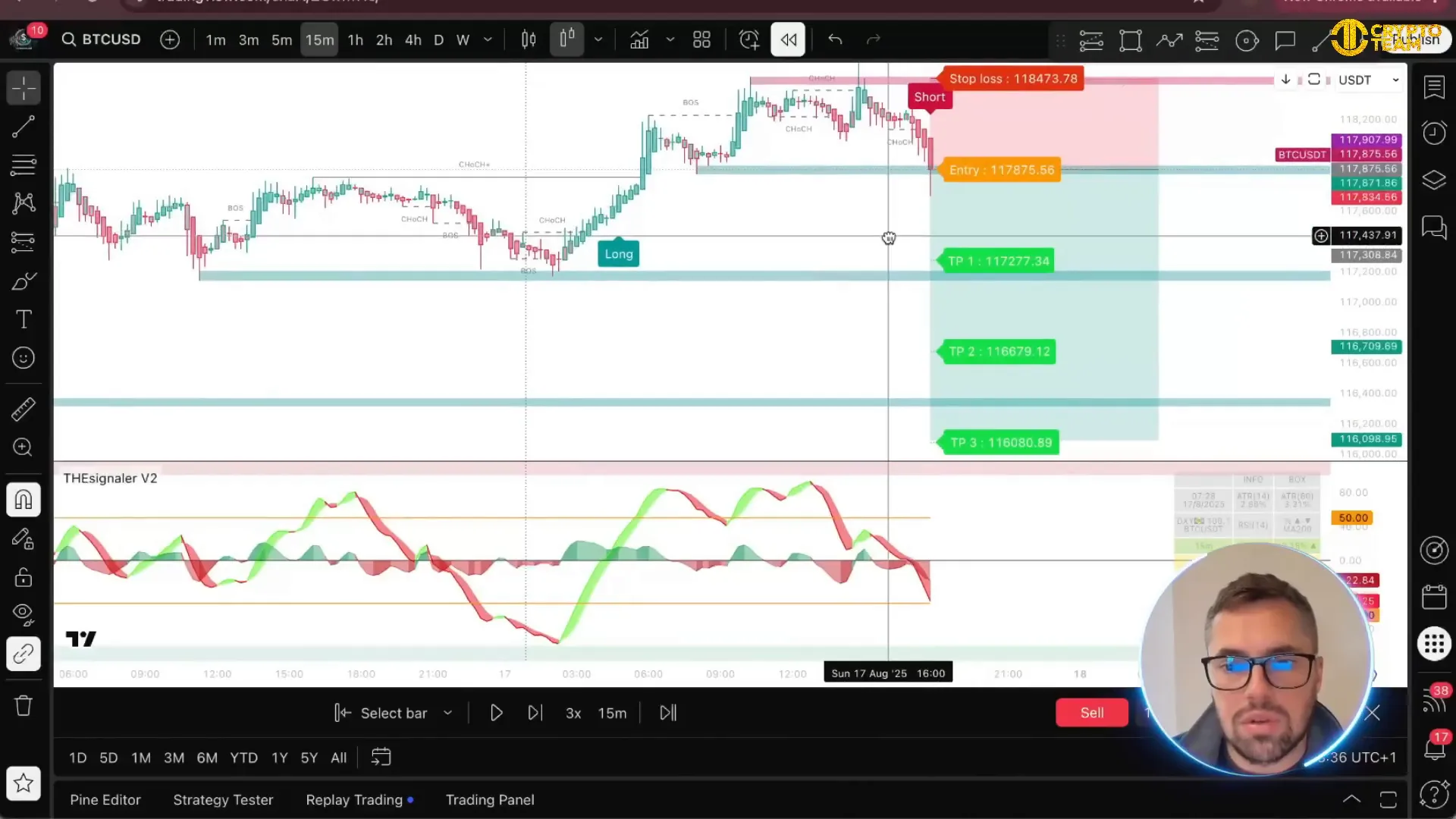Image resolution: width=1456 pixels, height=819 pixels.
Task: Create an alert with clock icon
Action: pyautogui.click(x=749, y=39)
